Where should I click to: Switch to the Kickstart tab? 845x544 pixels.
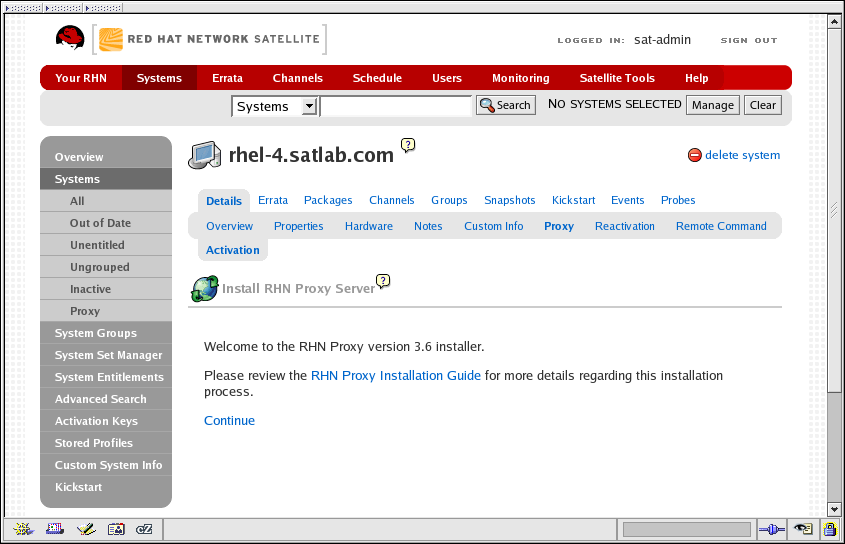[x=573, y=201]
